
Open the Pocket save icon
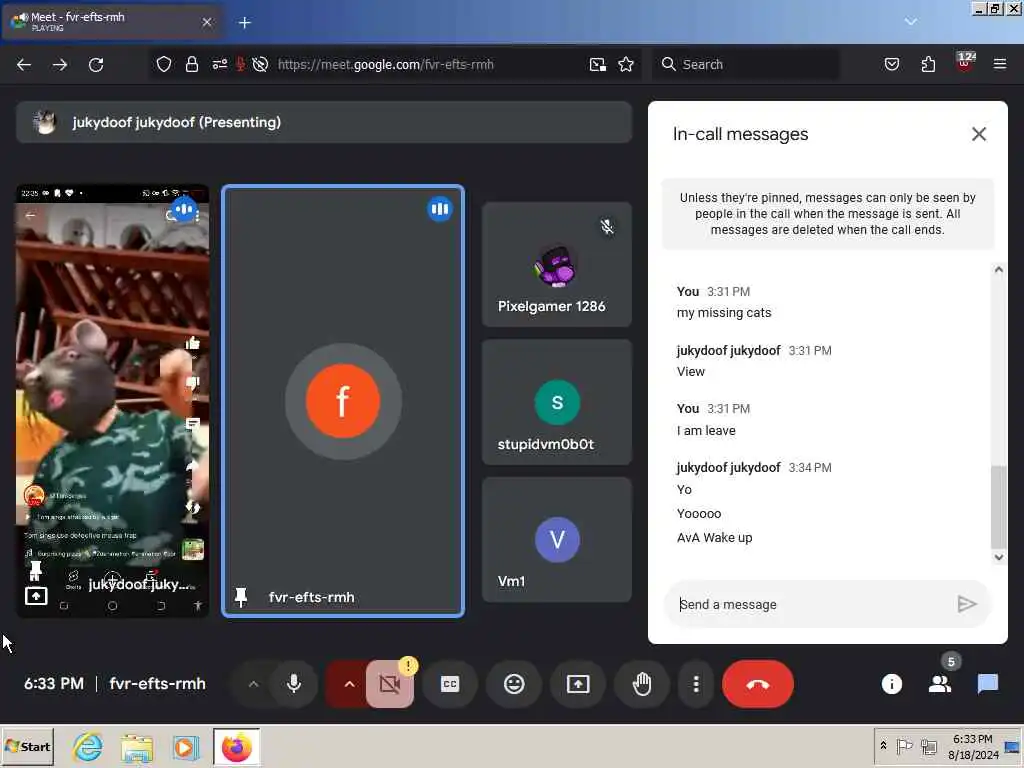(892, 64)
